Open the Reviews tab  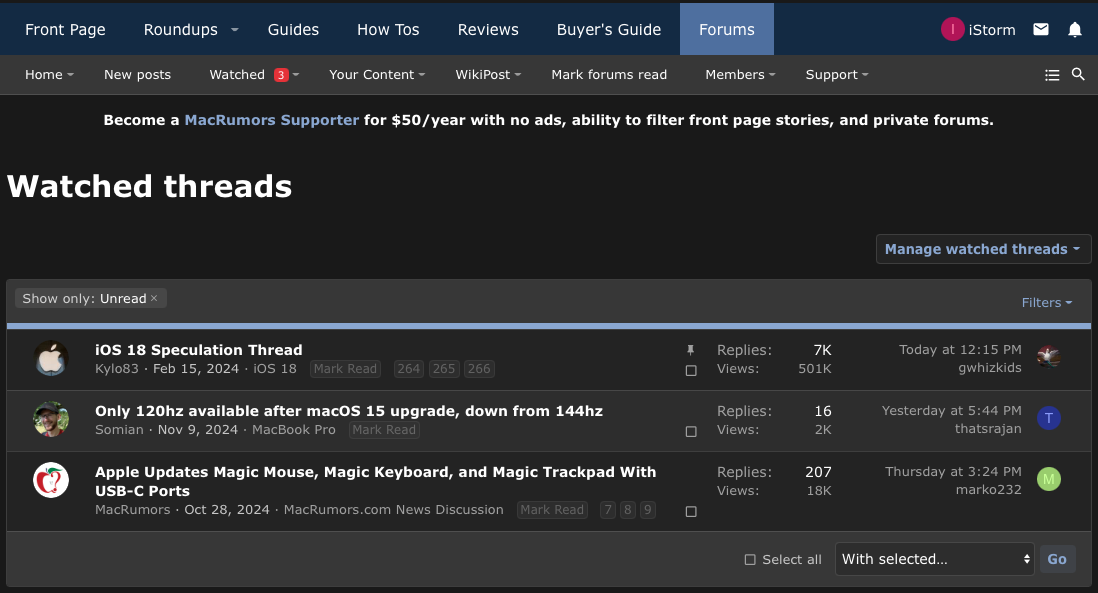pos(488,29)
